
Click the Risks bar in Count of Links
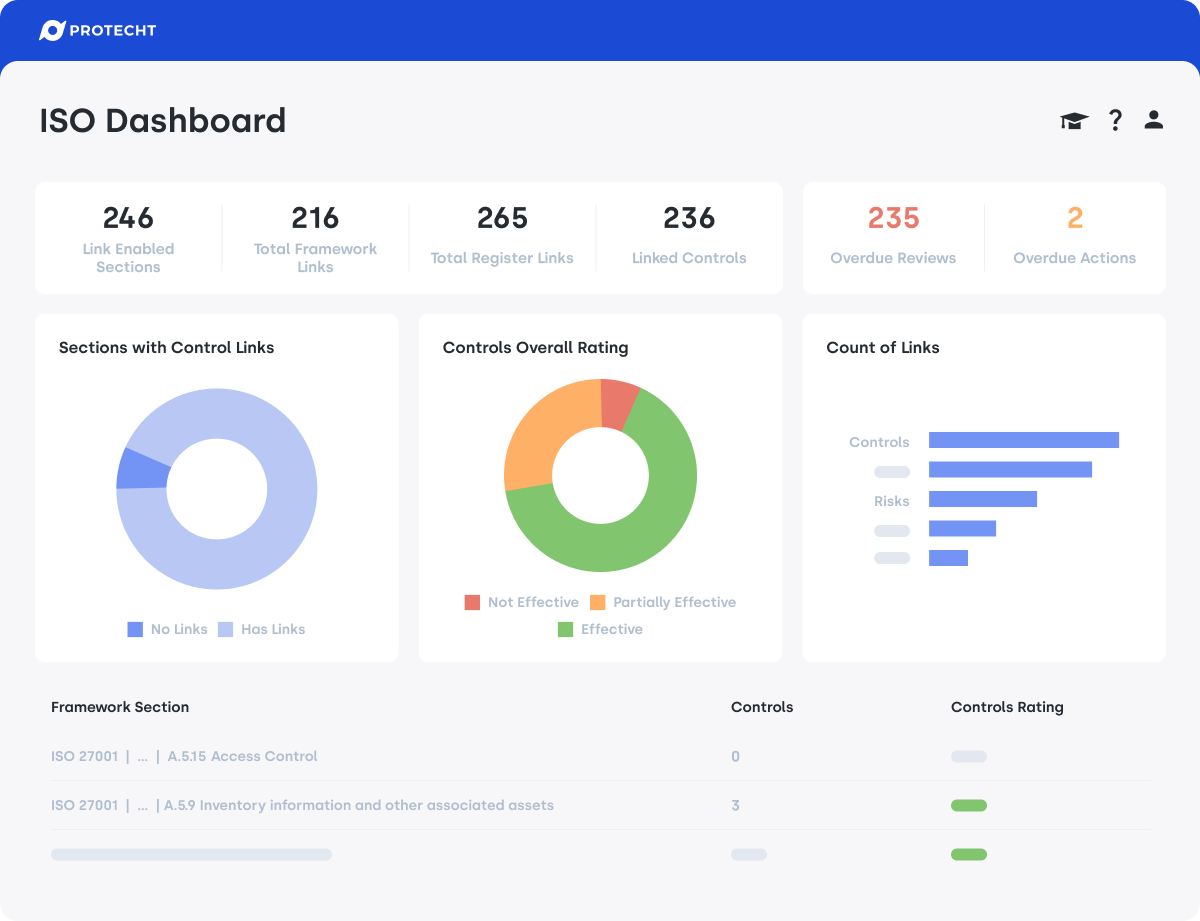click(982, 499)
